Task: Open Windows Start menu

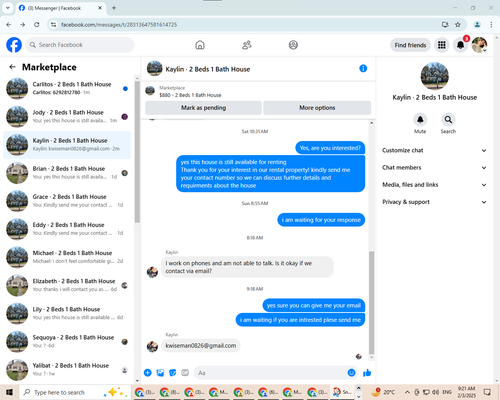Action: [x=9, y=392]
